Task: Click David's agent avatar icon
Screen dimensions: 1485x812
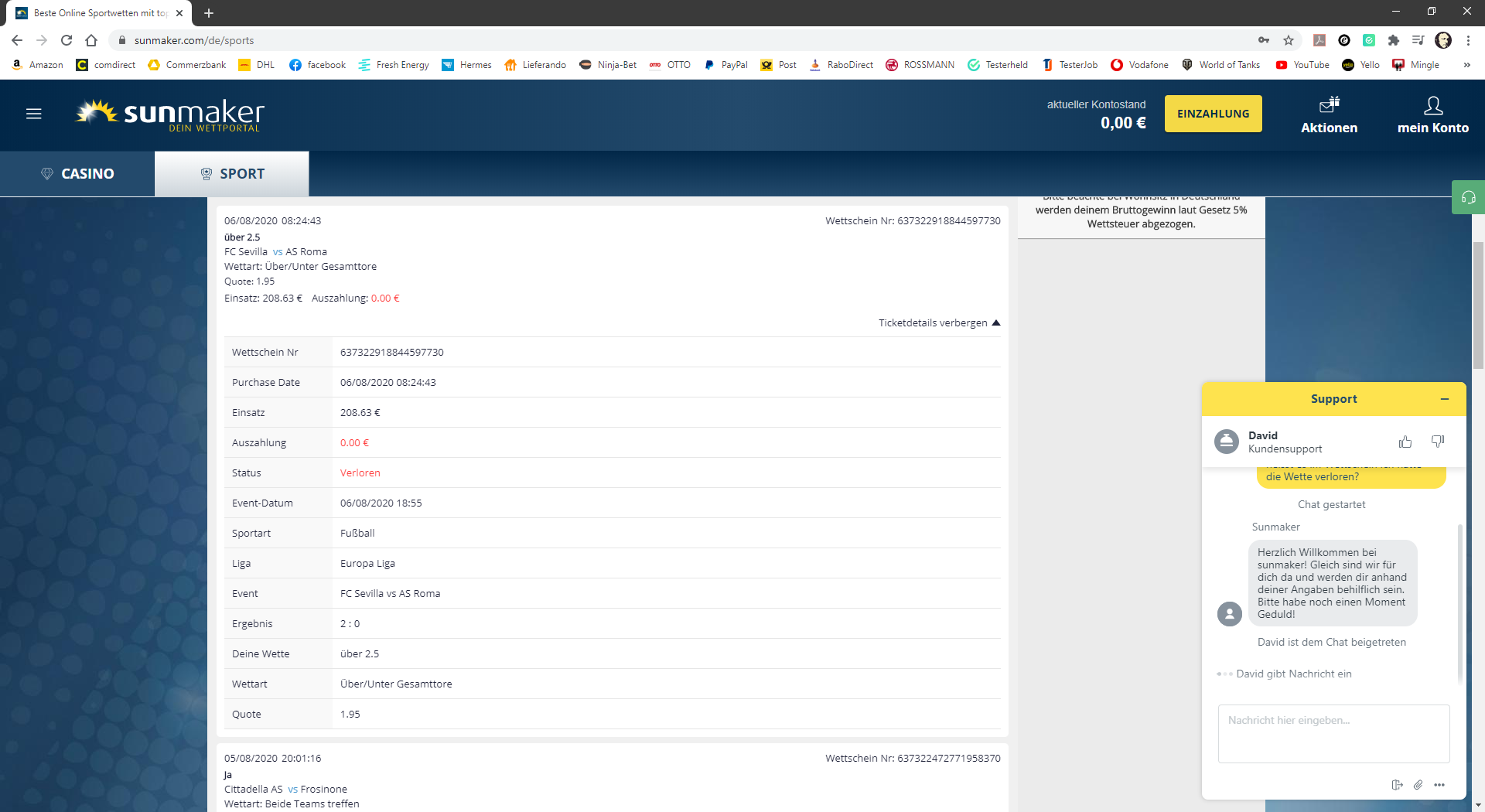Action: pos(1226,442)
